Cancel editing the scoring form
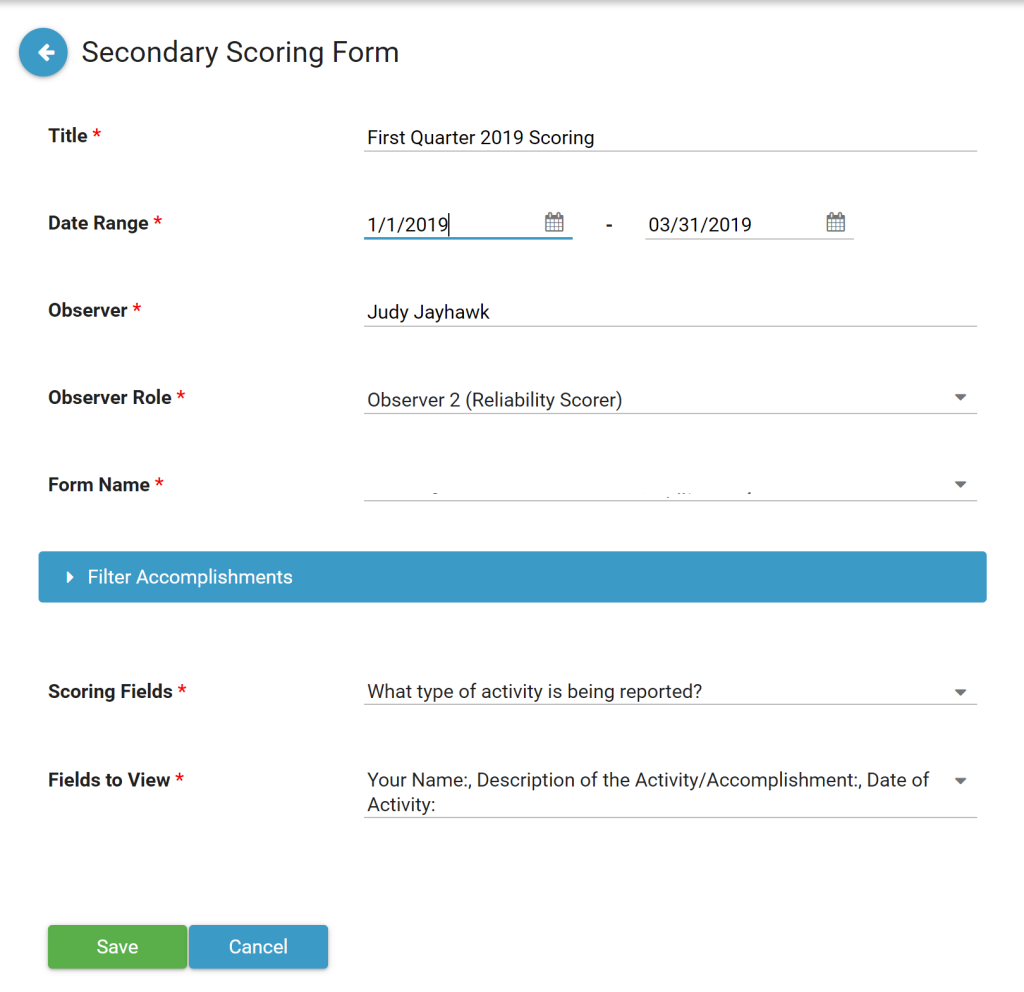The height and width of the screenshot is (992, 1024). 258,946
